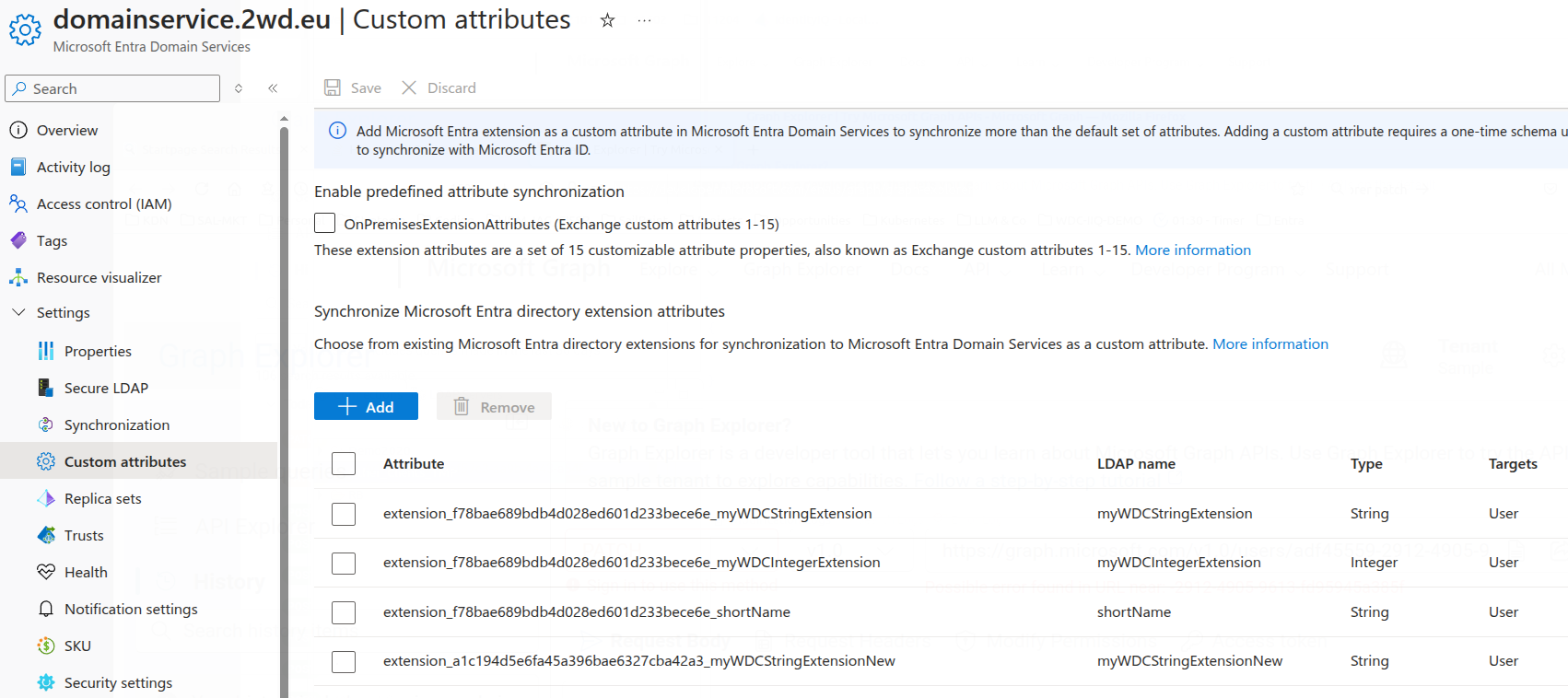The height and width of the screenshot is (698, 1568).
Task: Click the Discard button label
Action: [x=451, y=87]
